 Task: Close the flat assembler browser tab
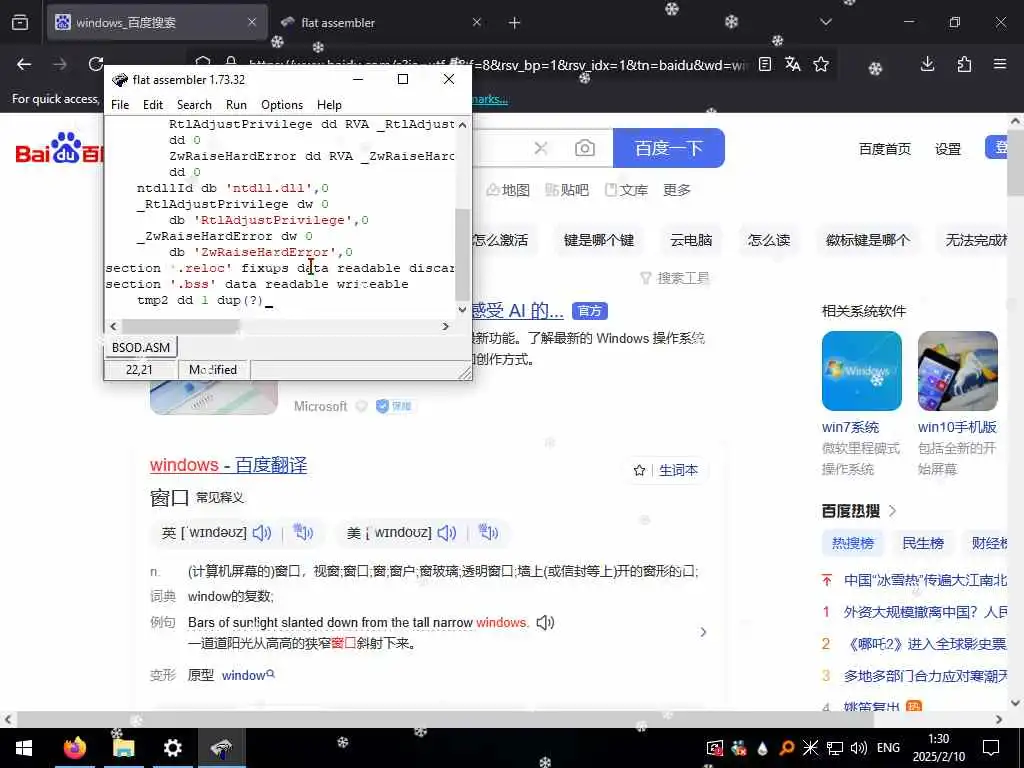(x=477, y=23)
